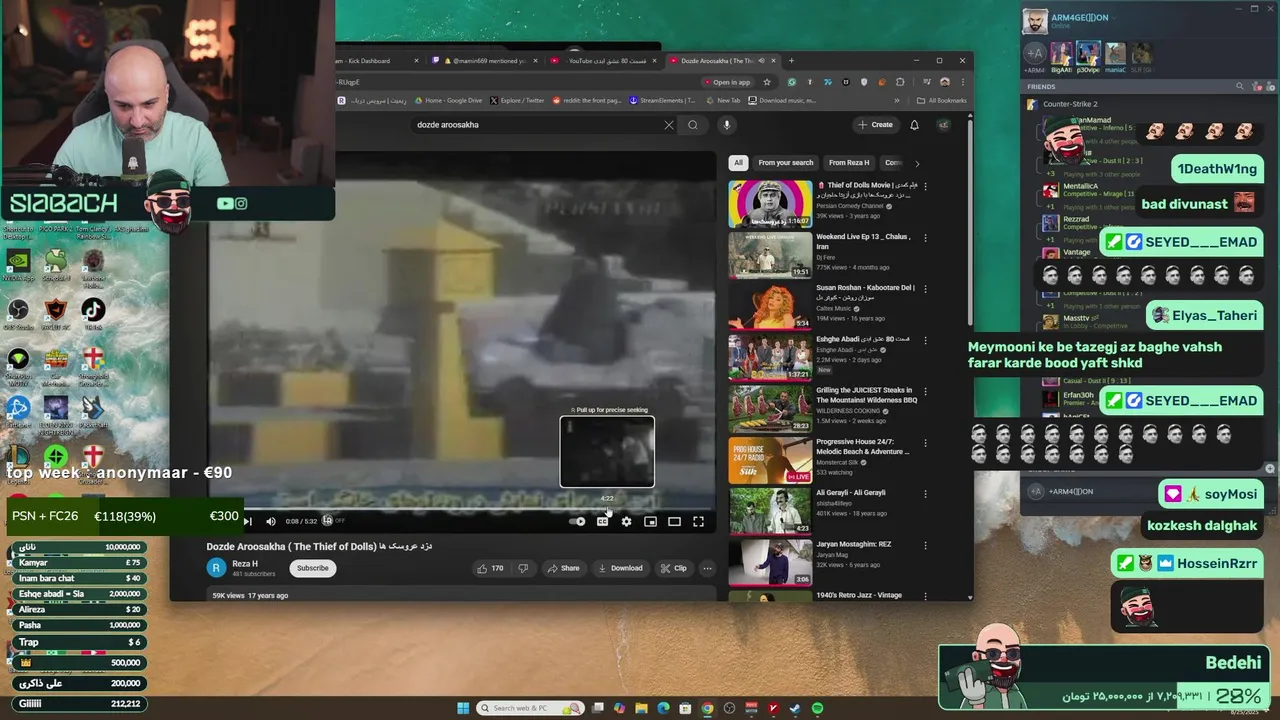Subscribe to Reza H channel
The height and width of the screenshot is (720, 1280).
312,568
